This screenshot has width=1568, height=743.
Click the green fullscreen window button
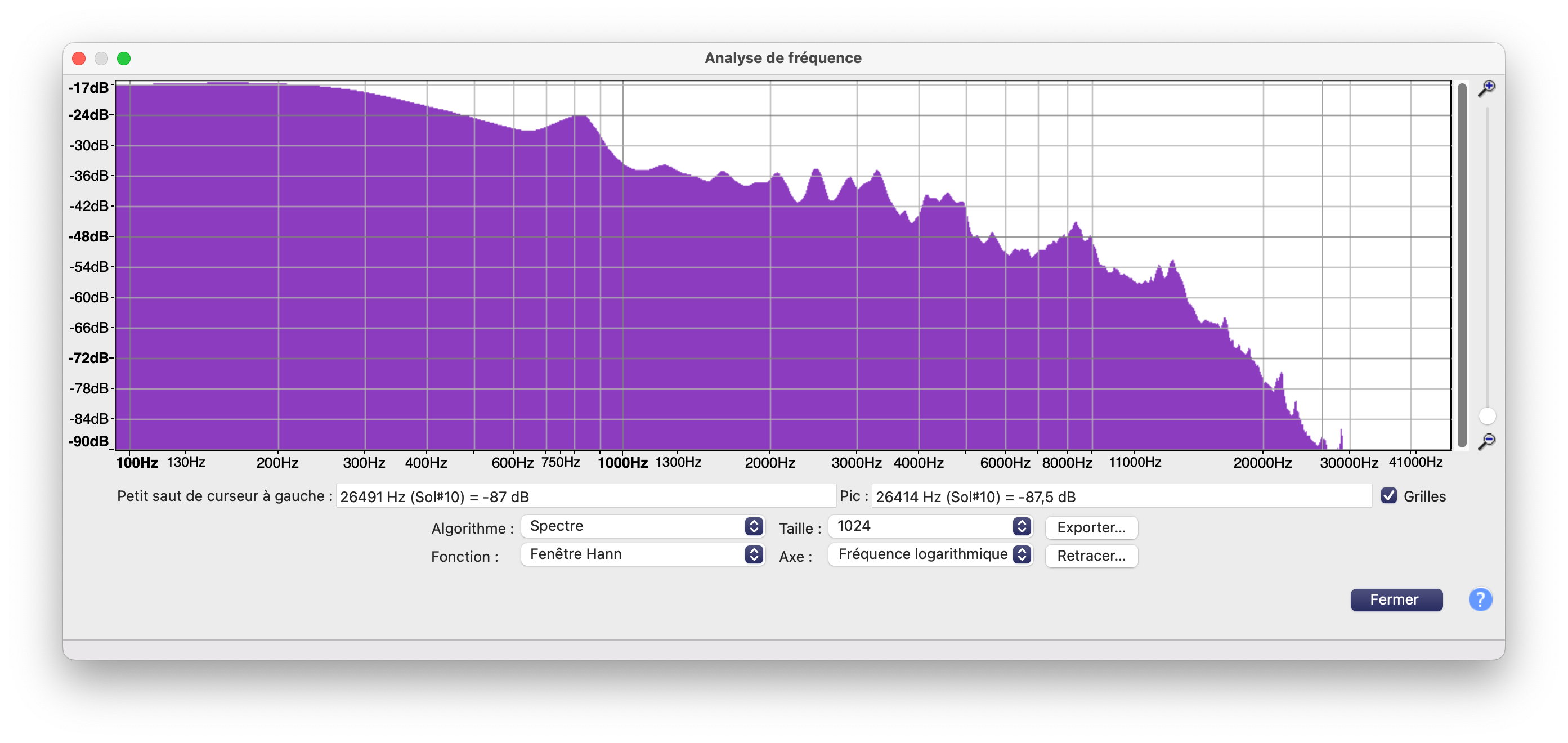point(124,59)
